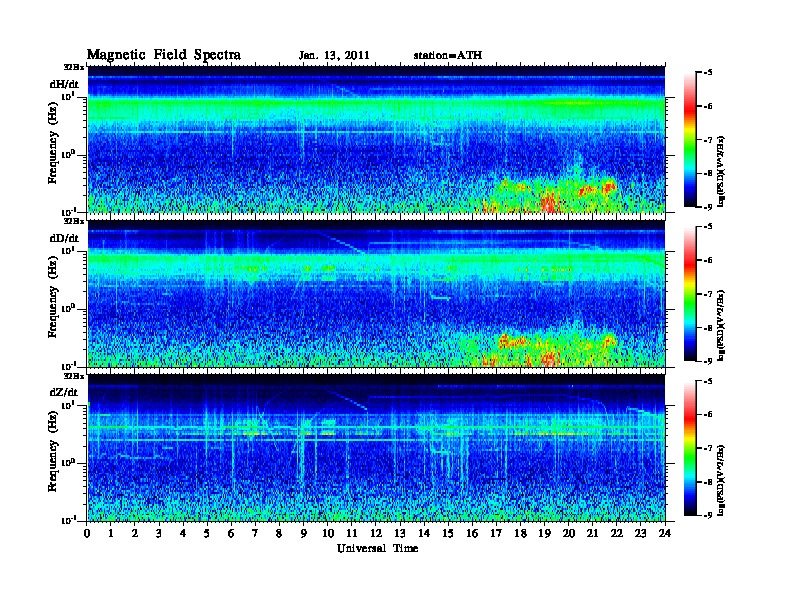Click hour tick label '2' on the time axis
The height and width of the screenshot is (612, 792).
[135, 533]
